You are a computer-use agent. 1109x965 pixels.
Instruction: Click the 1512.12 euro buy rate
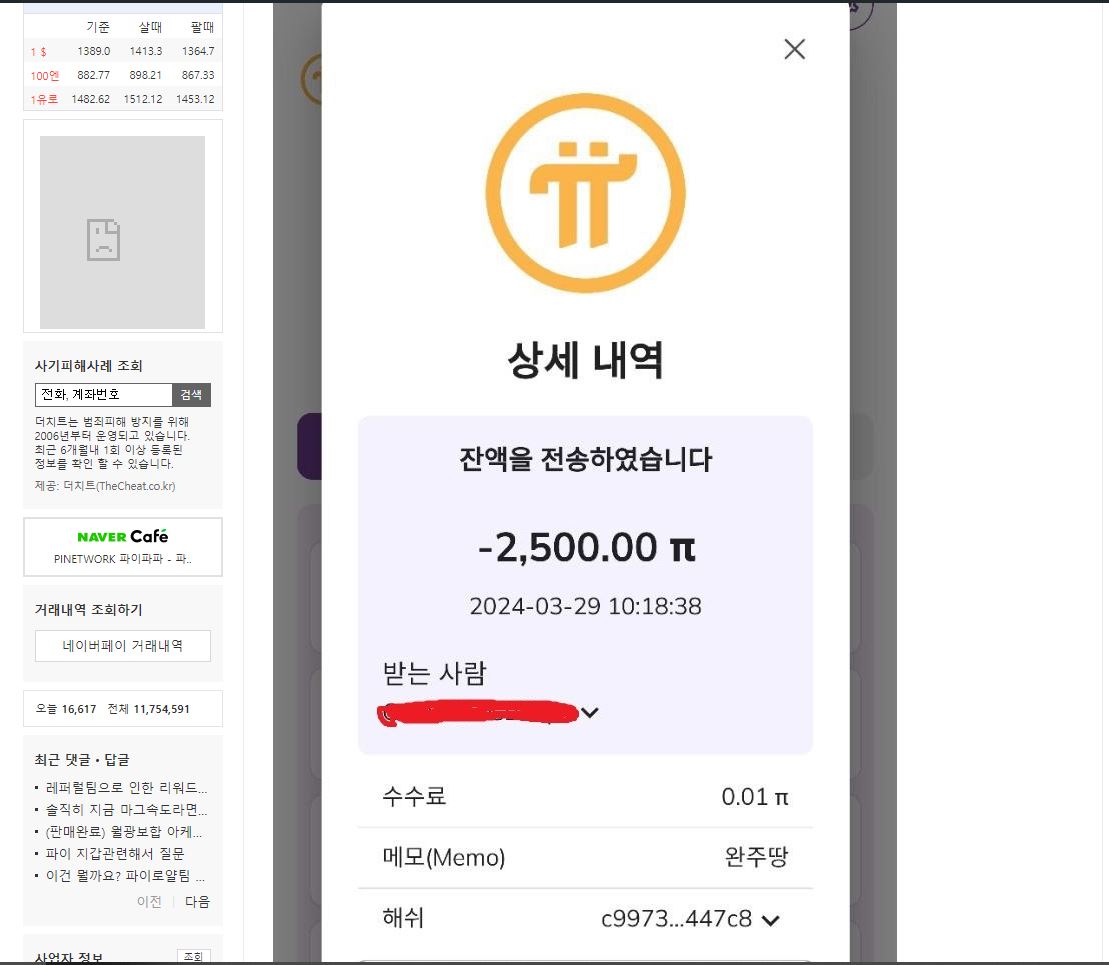coord(143,99)
